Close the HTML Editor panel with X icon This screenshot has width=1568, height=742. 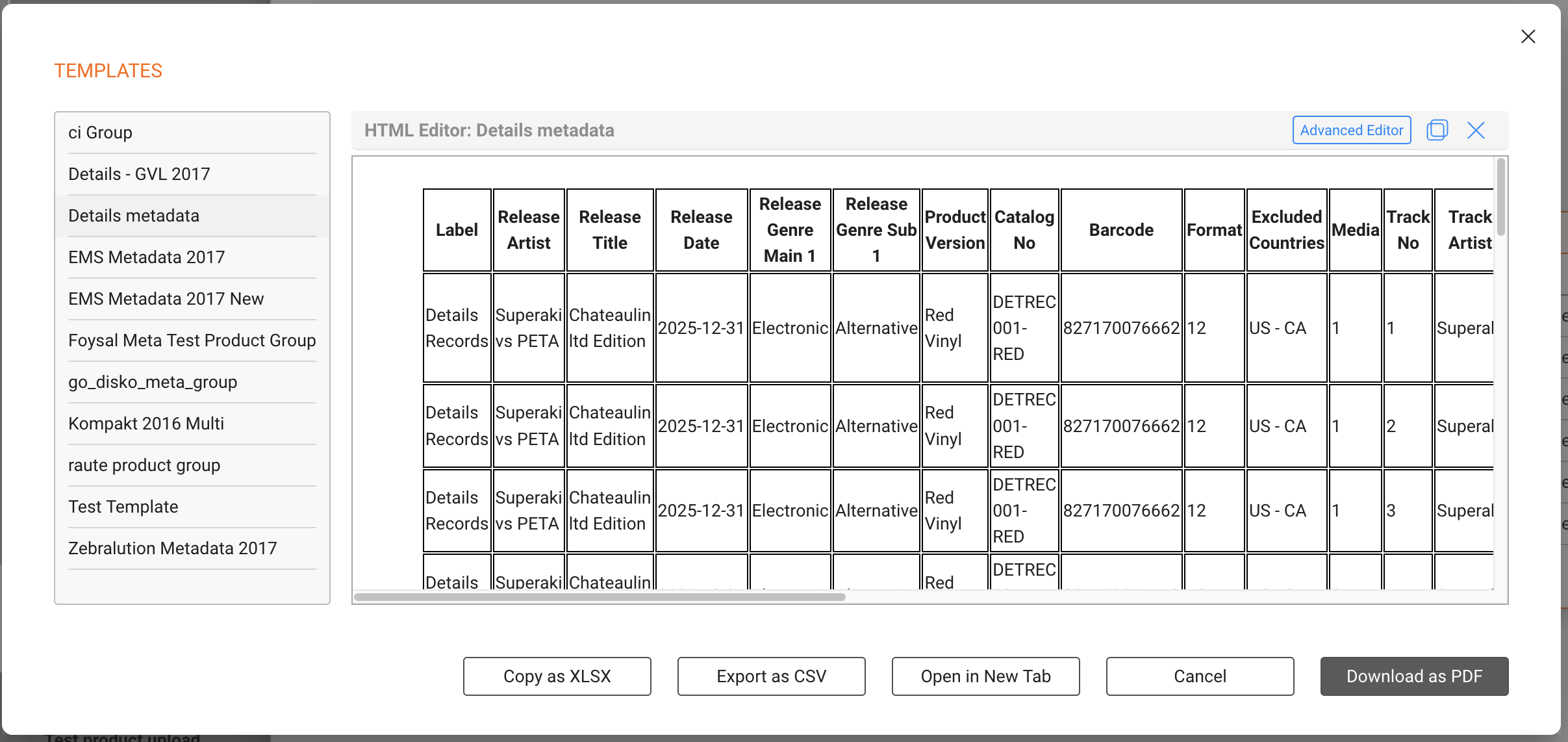[1476, 130]
